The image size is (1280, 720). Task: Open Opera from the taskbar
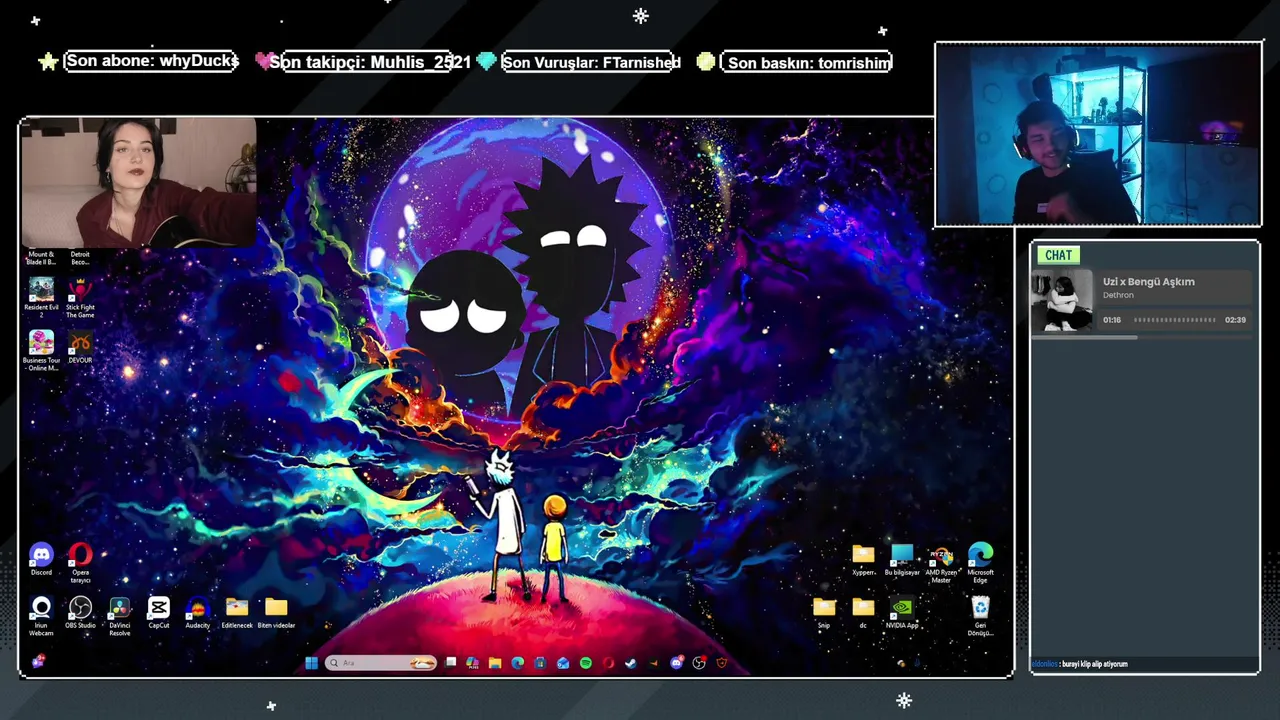pyautogui.click(x=608, y=663)
